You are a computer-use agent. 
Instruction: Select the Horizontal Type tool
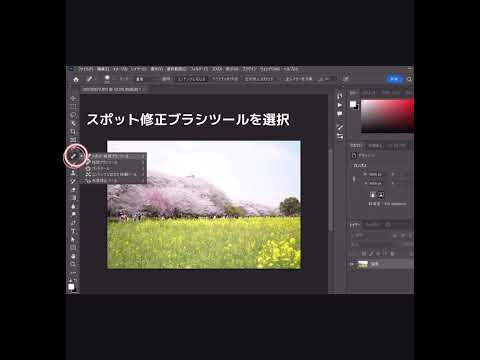[73, 231]
